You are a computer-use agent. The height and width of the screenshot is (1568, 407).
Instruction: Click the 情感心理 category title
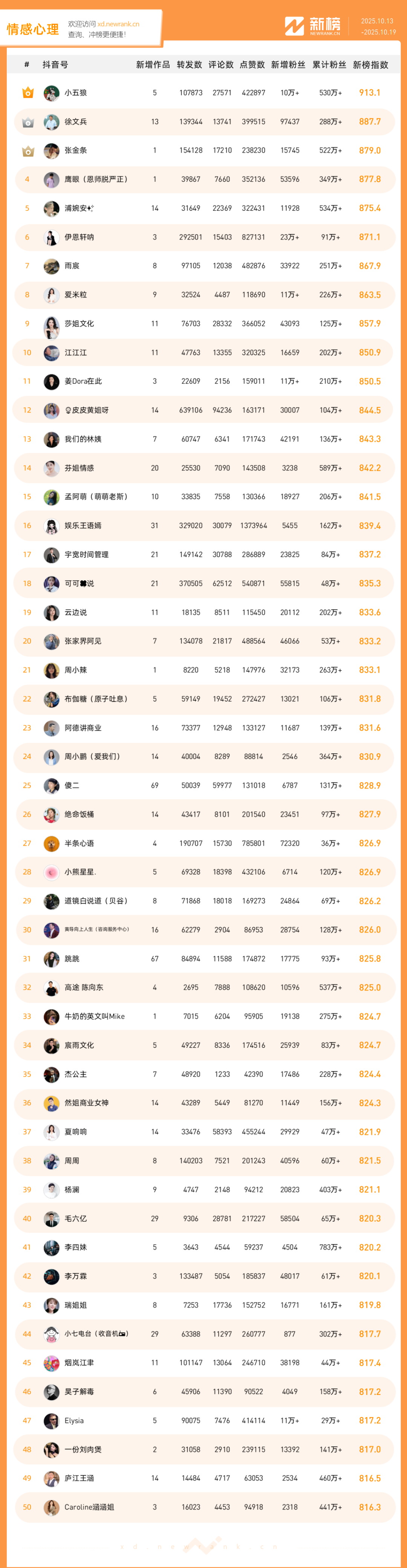click(x=33, y=29)
